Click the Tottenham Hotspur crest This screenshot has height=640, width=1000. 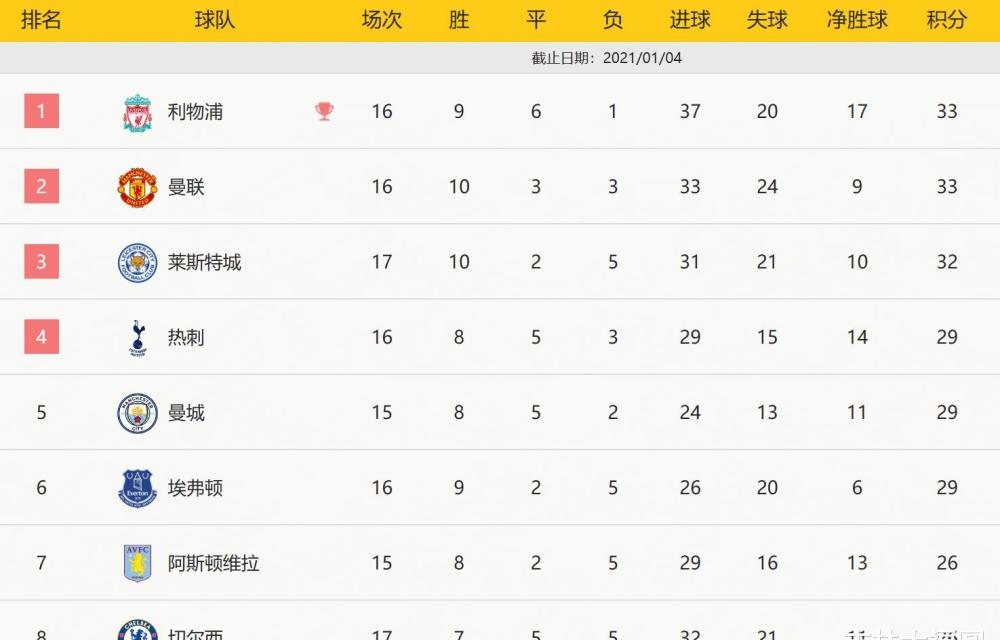tap(137, 338)
